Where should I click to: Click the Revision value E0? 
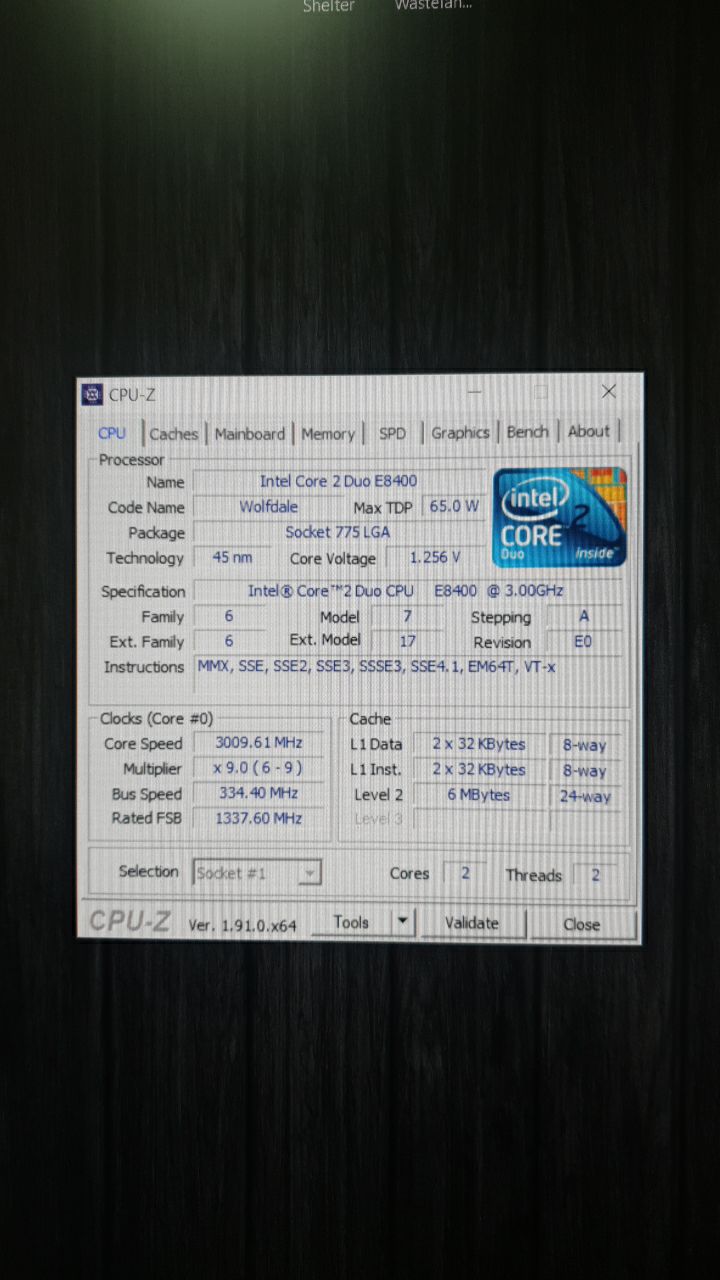pos(583,642)
